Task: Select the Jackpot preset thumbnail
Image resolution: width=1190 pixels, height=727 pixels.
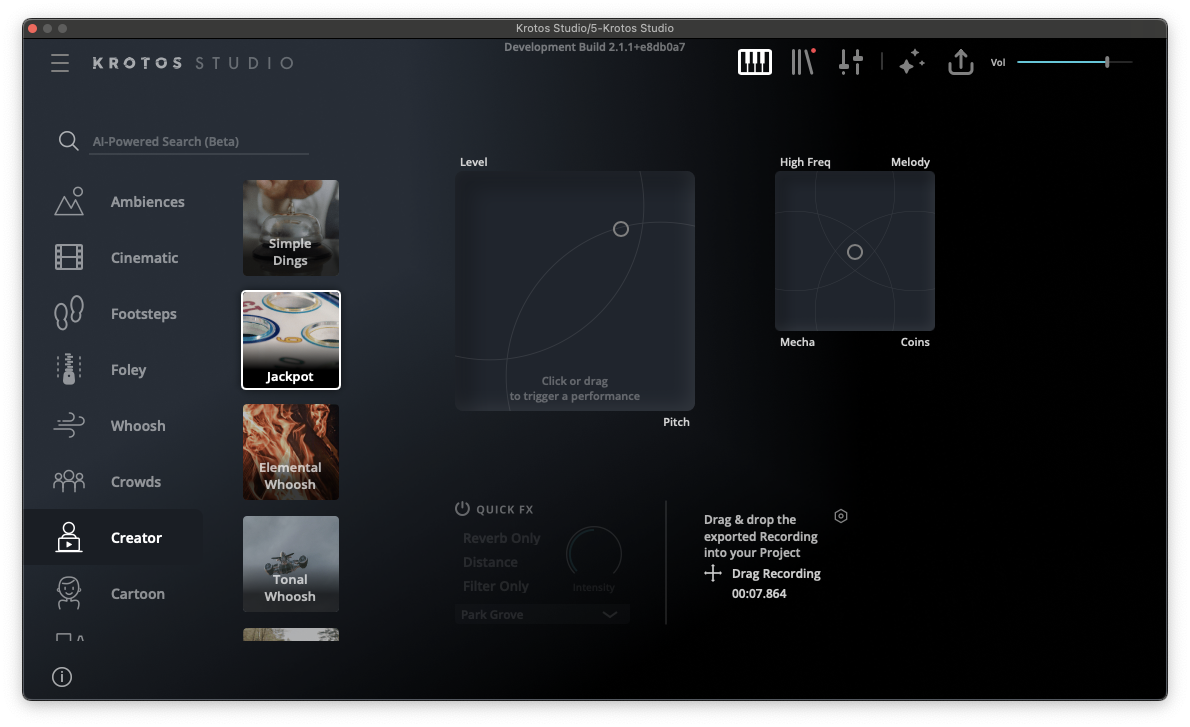Action: pyautogui.click(x=291, y=340)
